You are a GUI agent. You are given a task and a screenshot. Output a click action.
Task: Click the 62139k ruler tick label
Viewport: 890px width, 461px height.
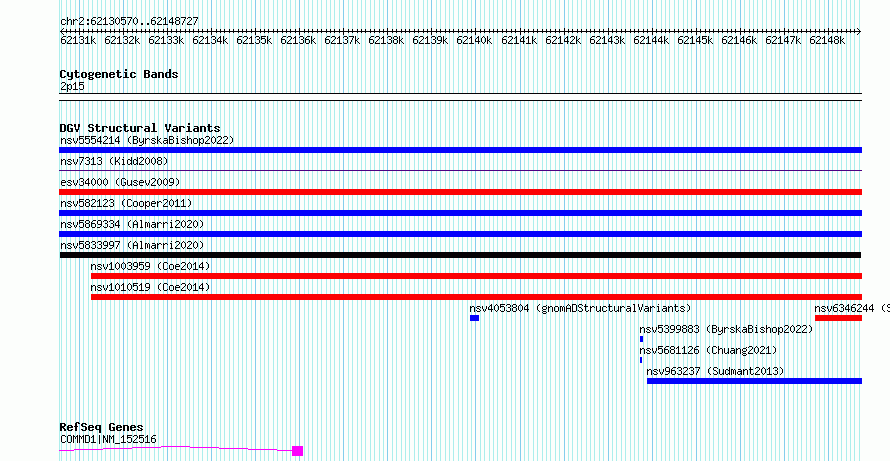pos(430,41)
